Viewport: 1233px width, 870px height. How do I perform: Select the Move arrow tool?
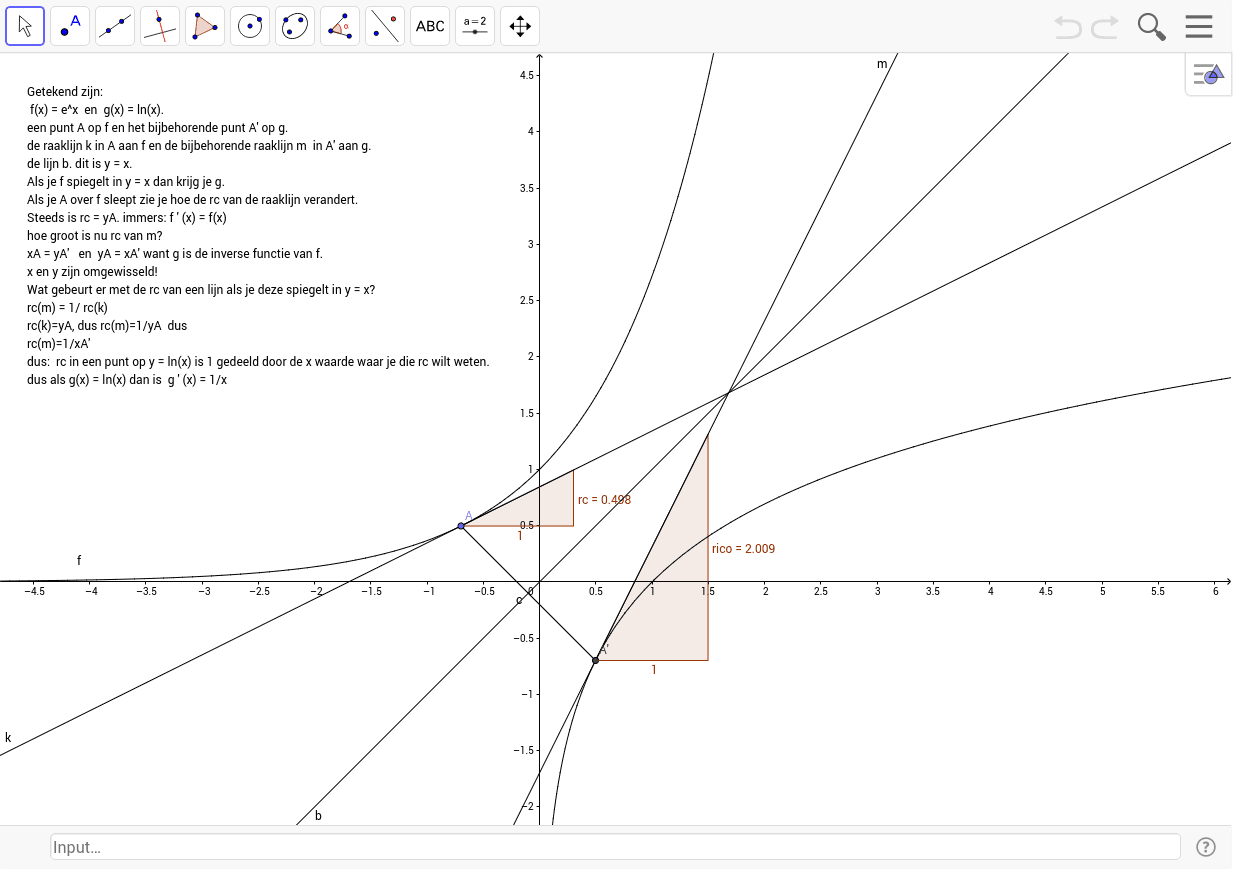[x=25, y=26]
